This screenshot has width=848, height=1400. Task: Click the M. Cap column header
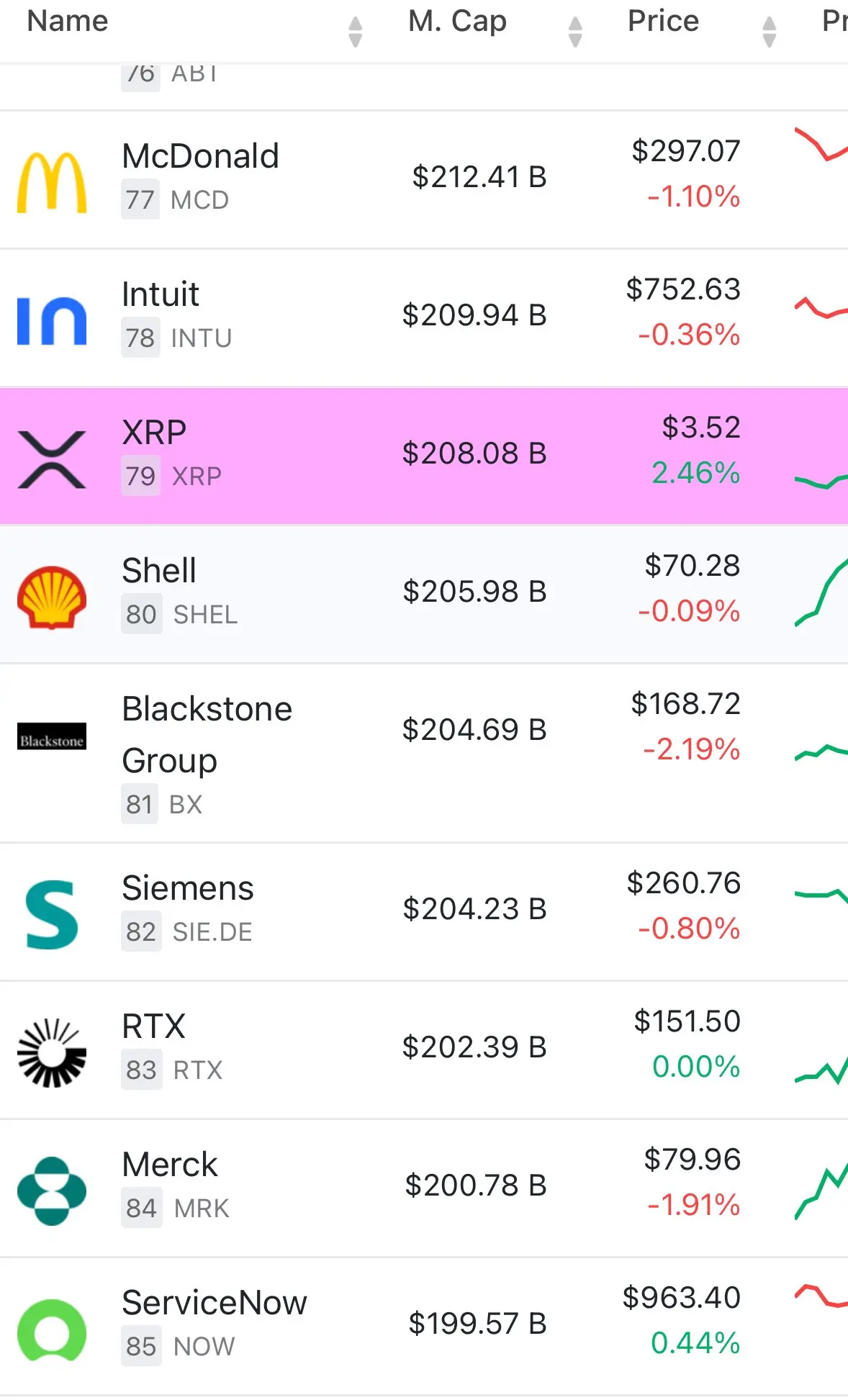tap(457, 21)
